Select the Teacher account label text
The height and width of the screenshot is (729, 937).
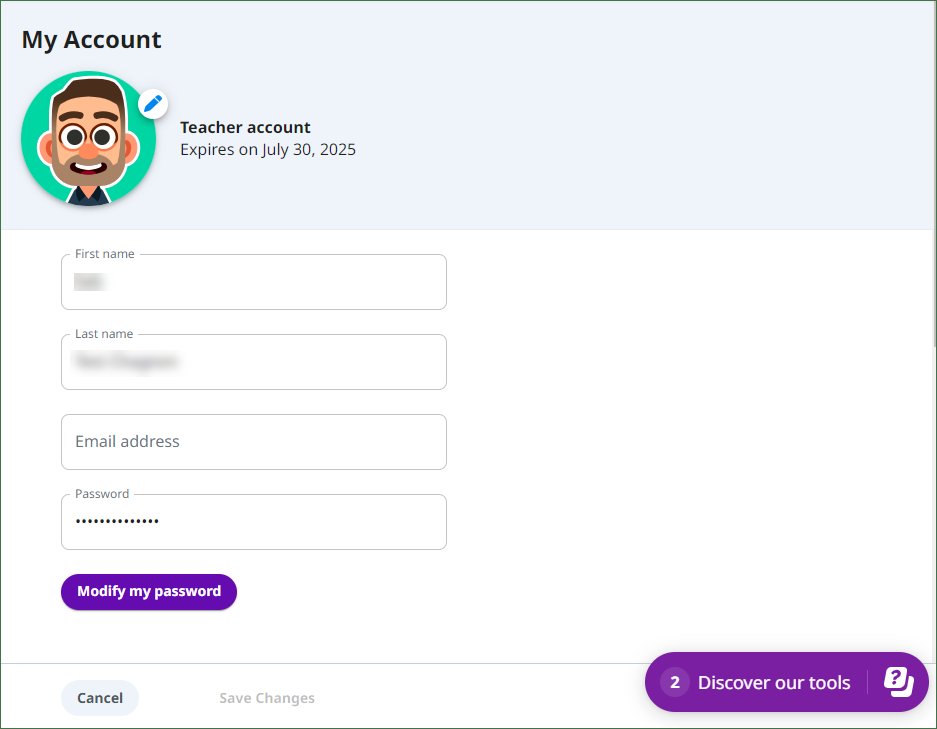[246, 127]
